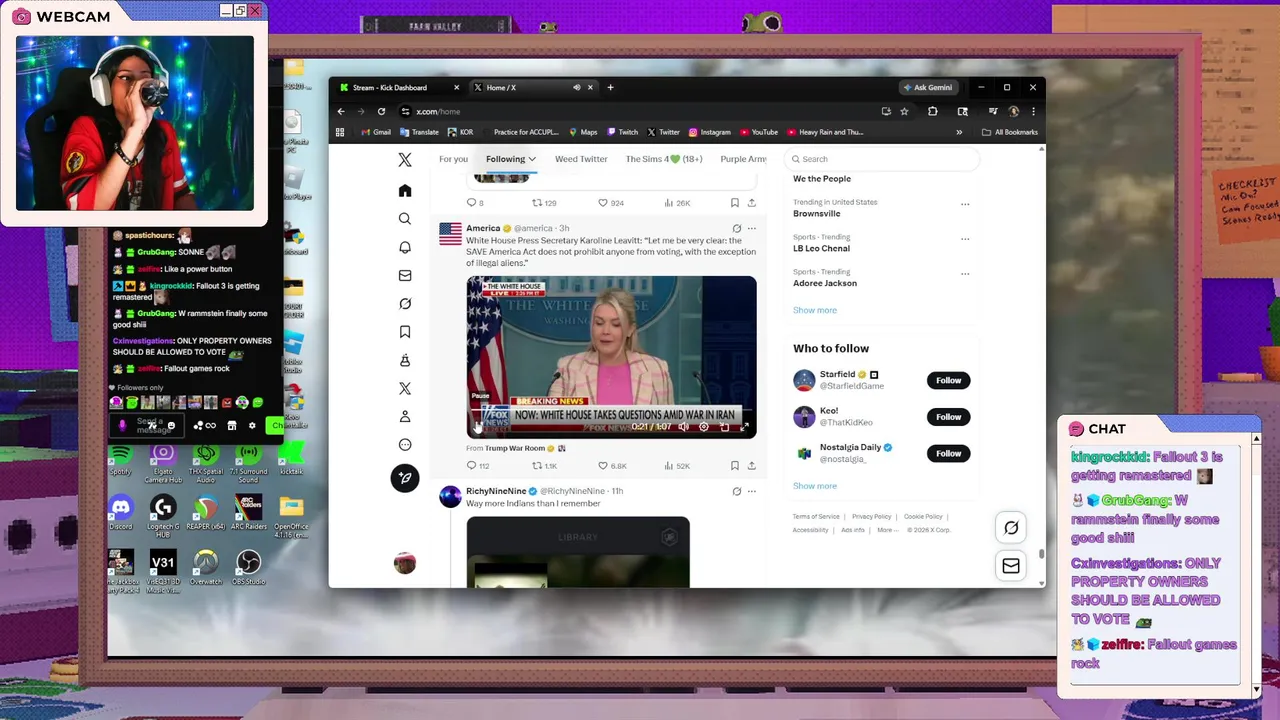Image resolution: width=1280 pixels, height=720 pixels.
Task: Bookmark the America post
Action: [735, 466]
